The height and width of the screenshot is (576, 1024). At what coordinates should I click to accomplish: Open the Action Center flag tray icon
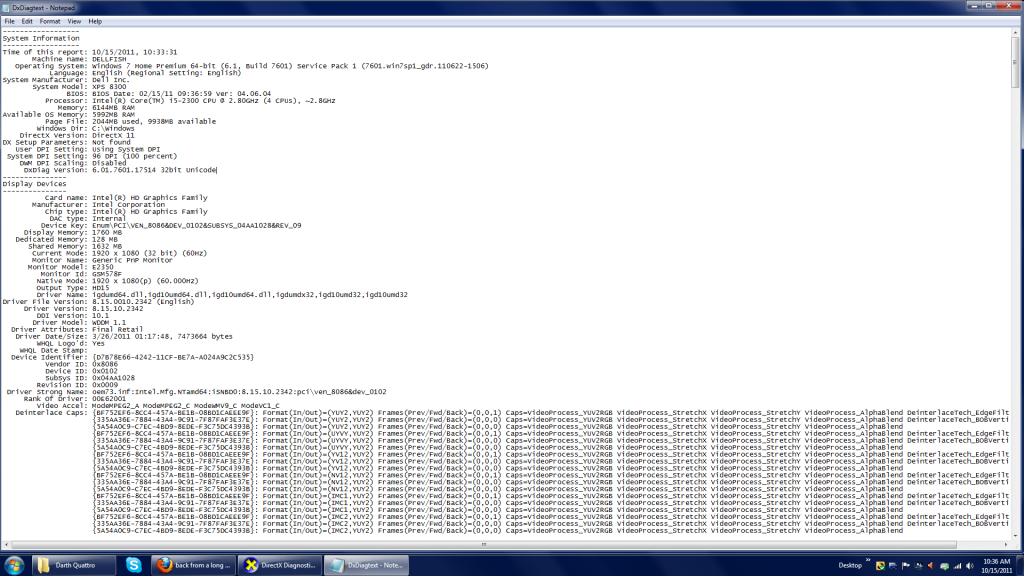[906, 566]
